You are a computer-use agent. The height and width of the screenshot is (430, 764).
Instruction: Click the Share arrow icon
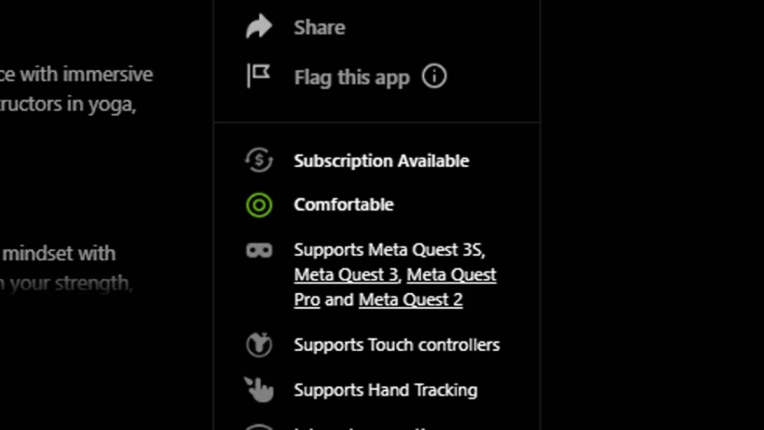tap(259, 27)
